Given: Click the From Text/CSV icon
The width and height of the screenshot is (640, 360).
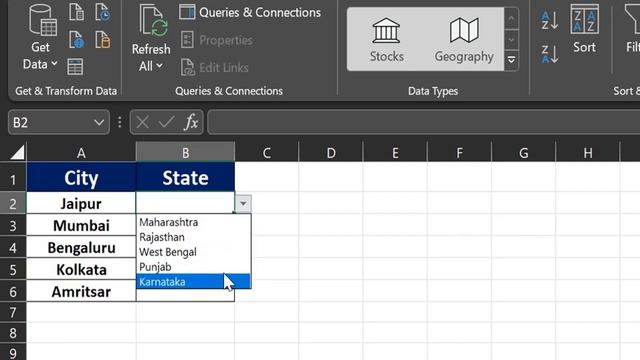Looking at the screenshot, I should pos(76,12).
